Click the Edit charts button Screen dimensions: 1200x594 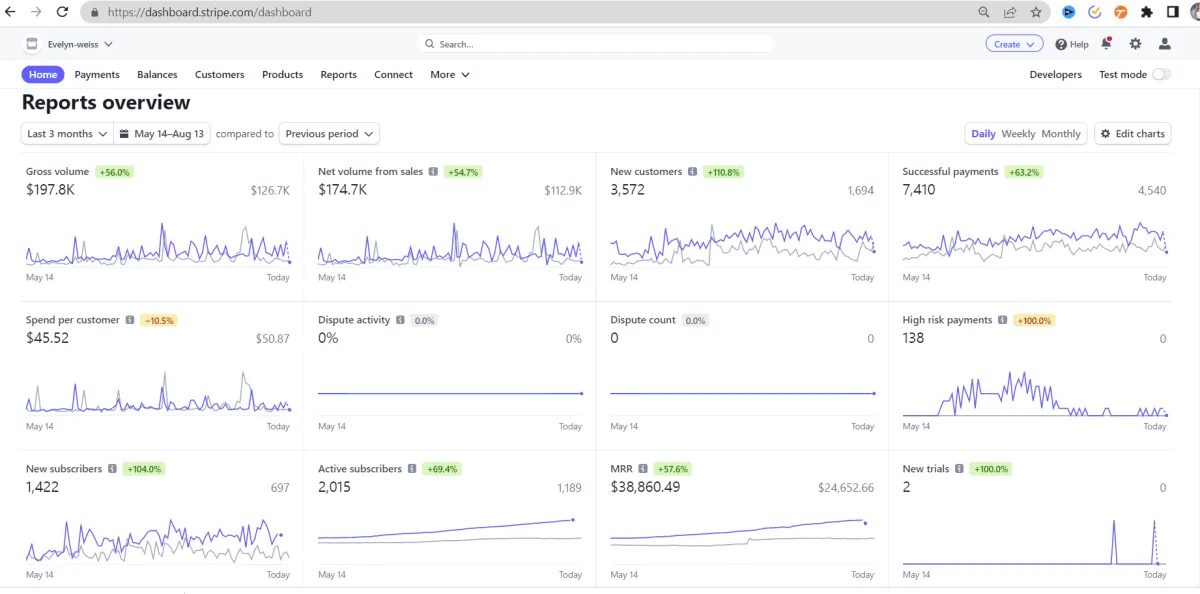[x=1133, y=134]
